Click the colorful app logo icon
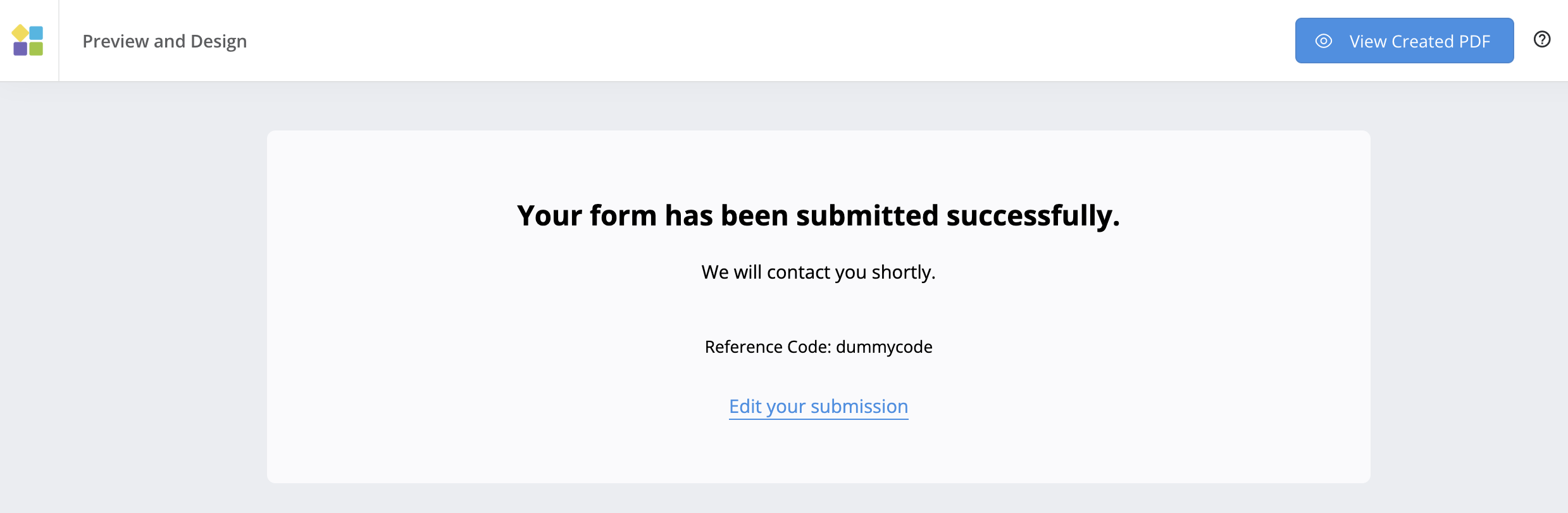The width and height of the screenshot is (1568, 513). point(28,41)
